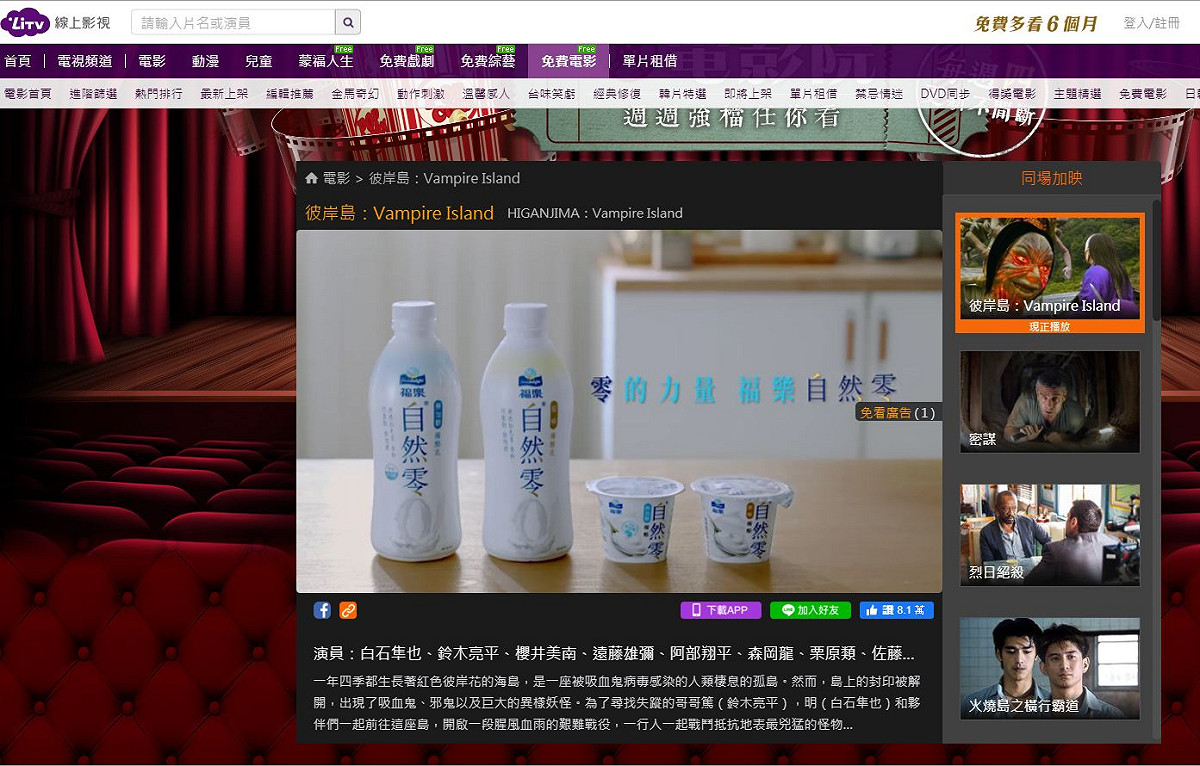The width and height of the screenshot is (1200, 766).
Task: Open 最新上架 submenu item
Action: tap(225, 94)
